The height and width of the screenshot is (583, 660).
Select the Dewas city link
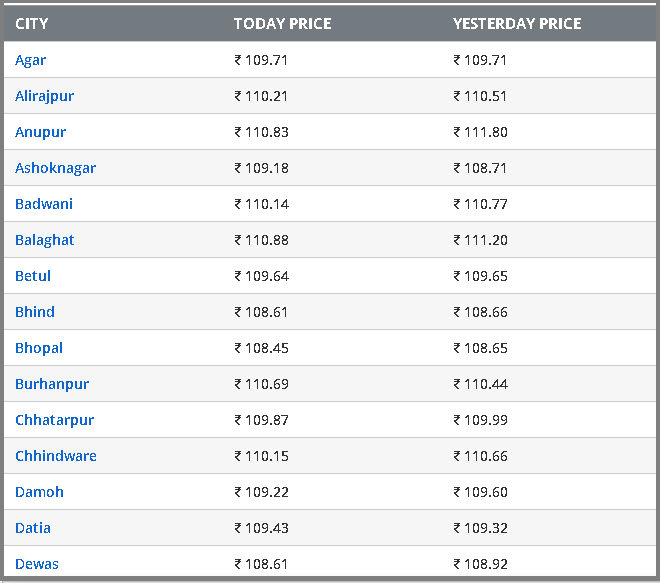tap(37, 564)
